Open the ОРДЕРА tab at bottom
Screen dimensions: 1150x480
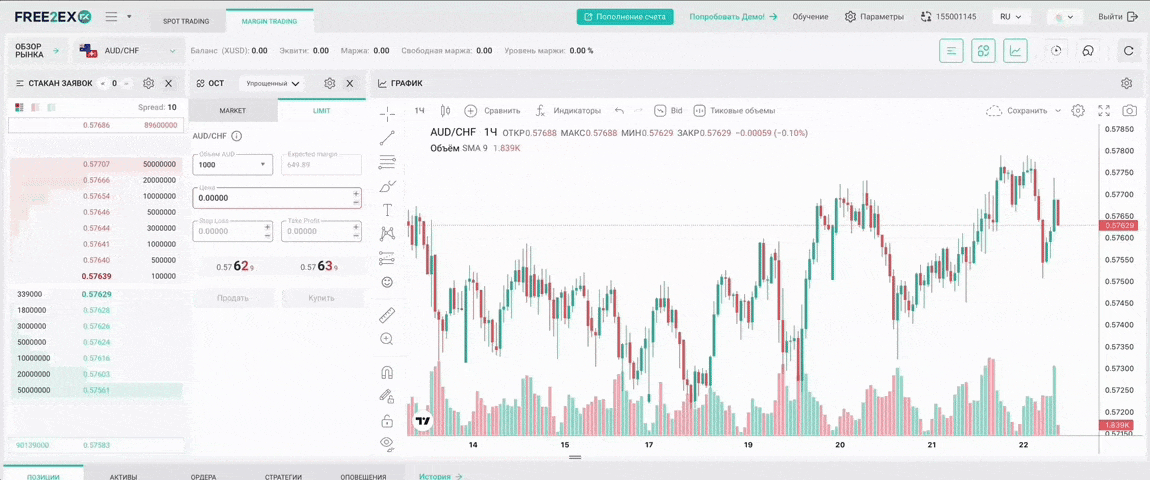click(x=203, y=477)
